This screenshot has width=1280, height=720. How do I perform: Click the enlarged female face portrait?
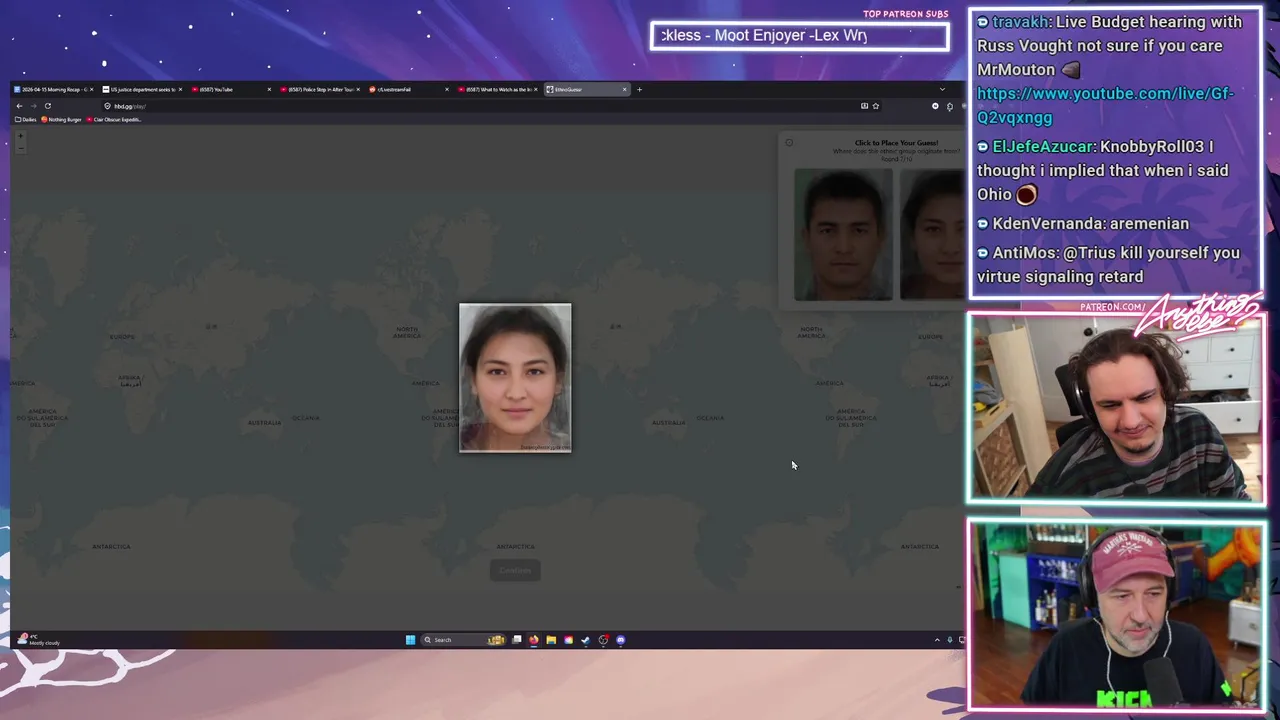point(515,378)
